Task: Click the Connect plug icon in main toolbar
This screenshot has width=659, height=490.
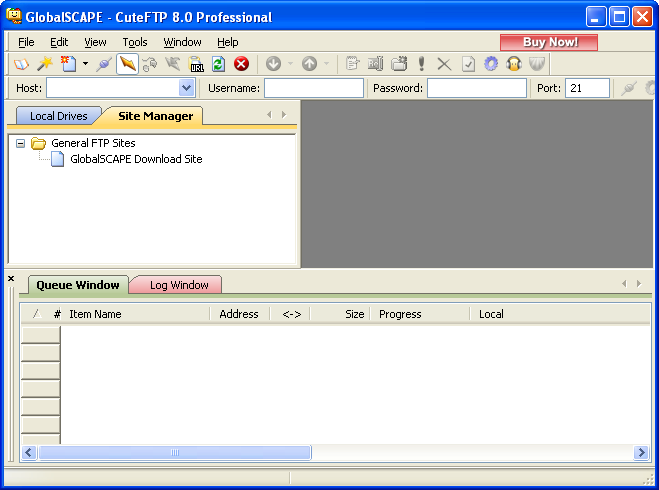Action: (103, 64)
